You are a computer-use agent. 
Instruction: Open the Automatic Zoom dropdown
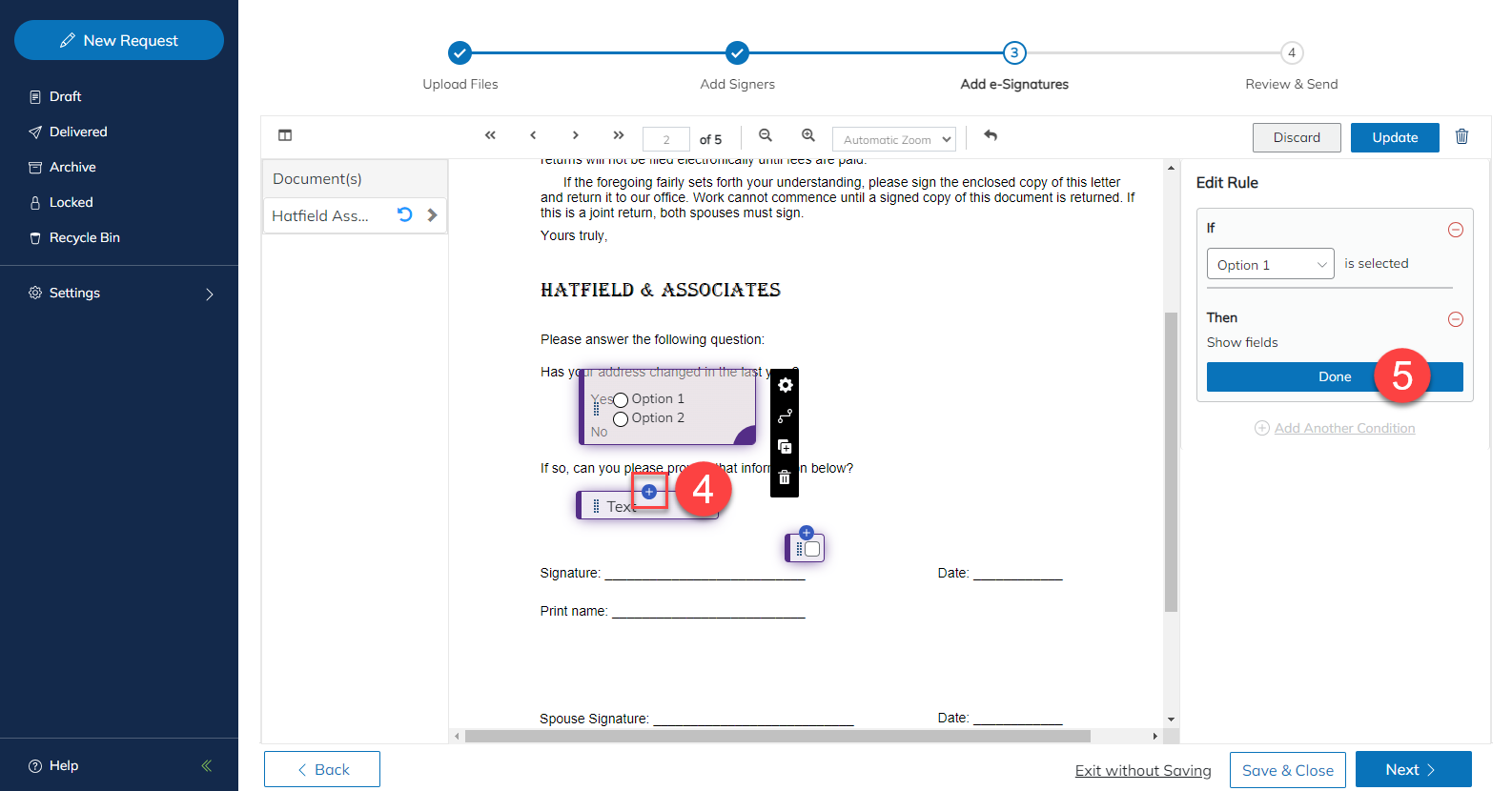pyautogui.click(x=893, y=139)
